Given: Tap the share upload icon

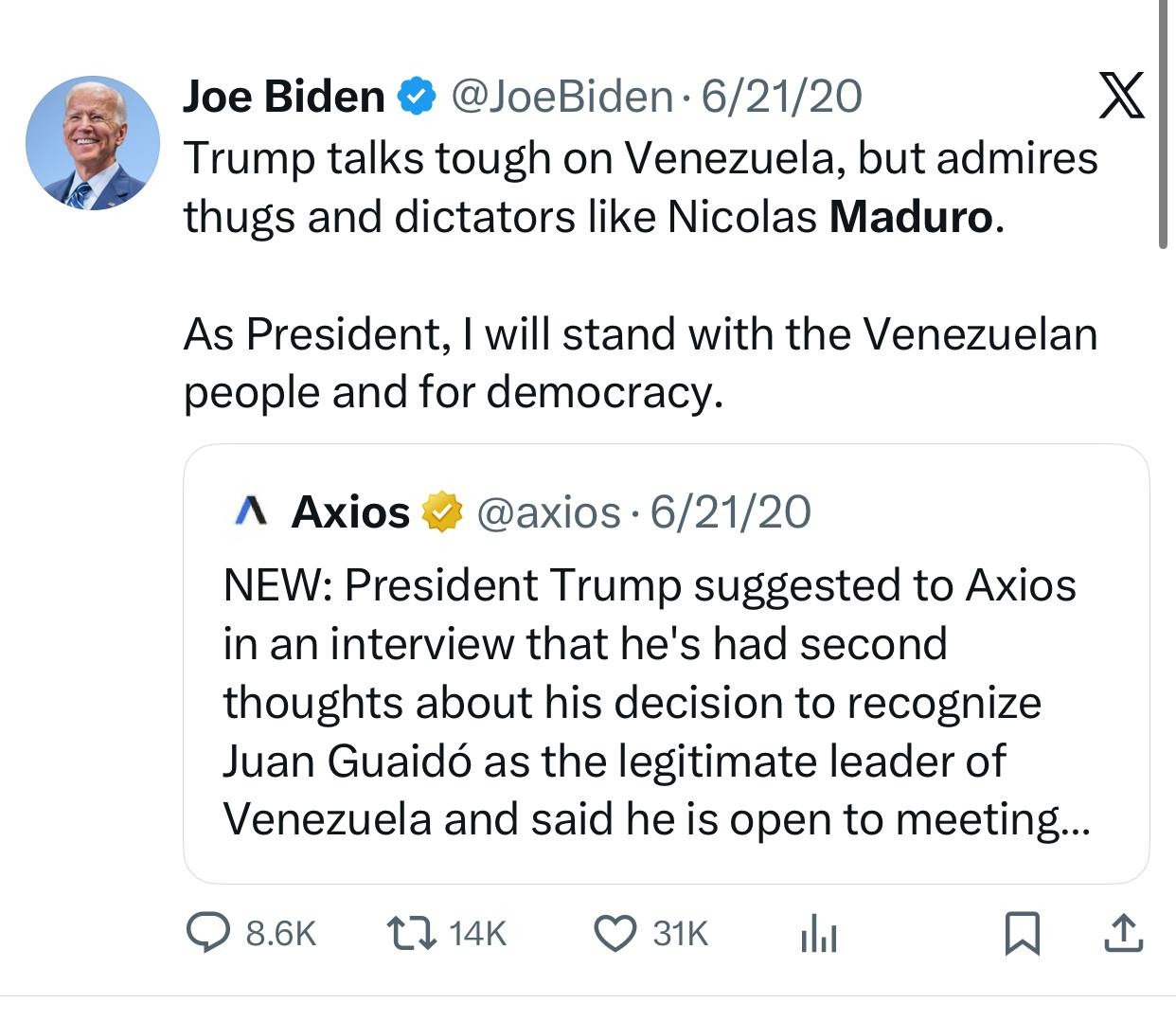Looking at the screenshot, I should 1123,934.
